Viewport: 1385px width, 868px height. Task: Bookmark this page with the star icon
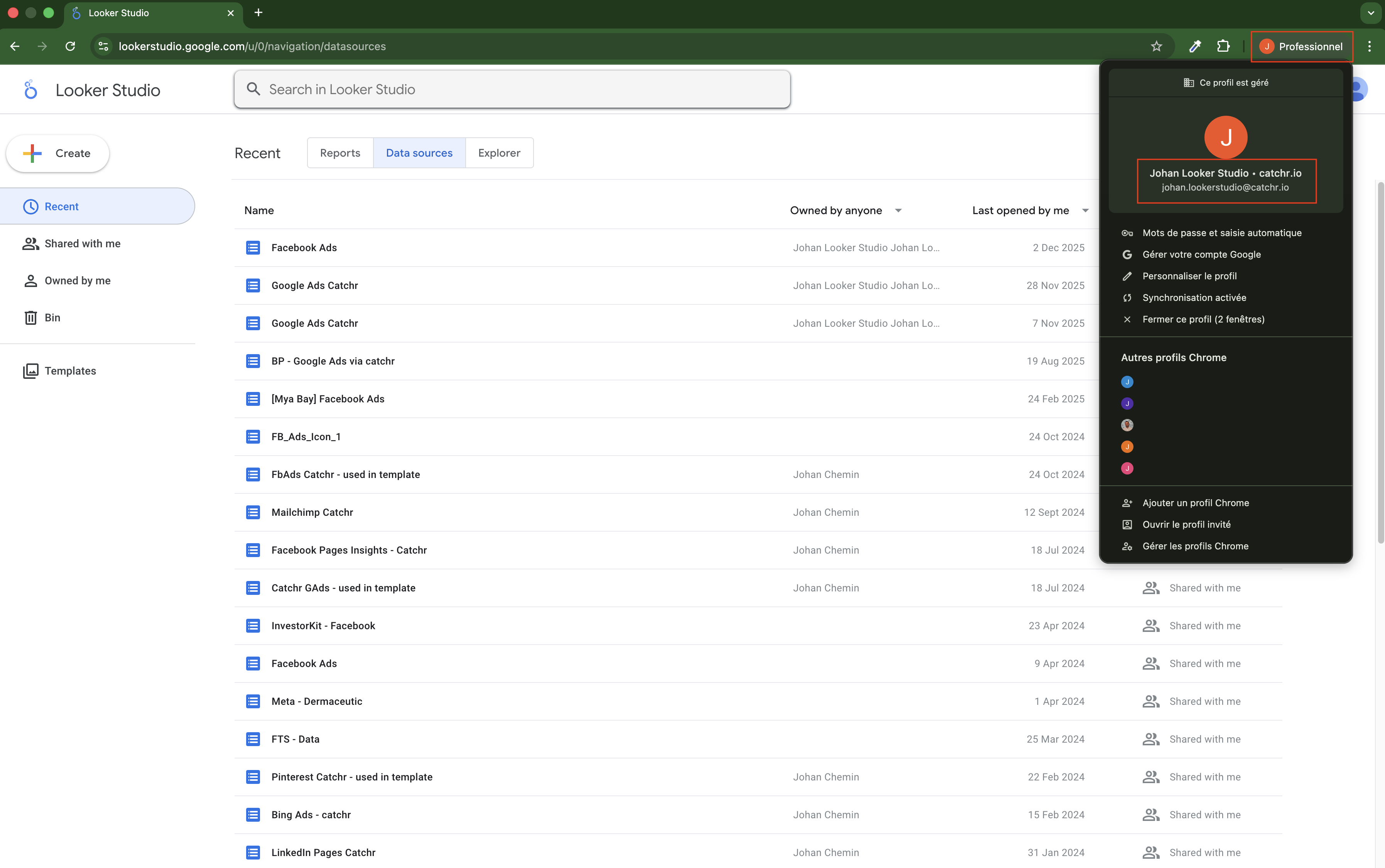(x=1156, y=47)
